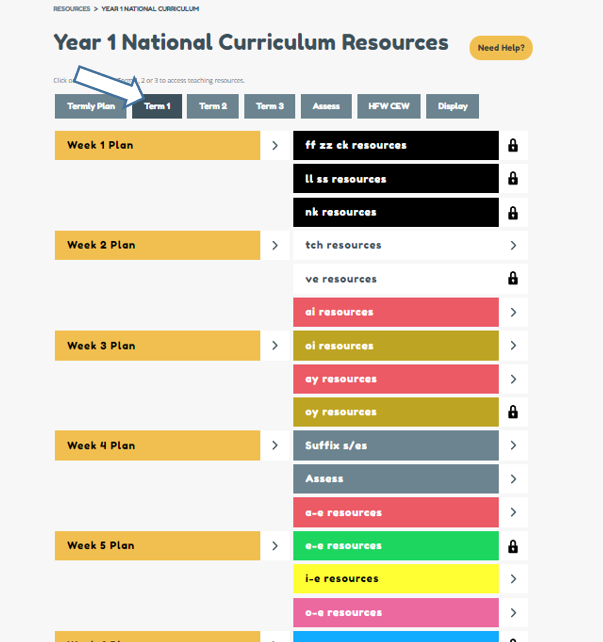Viewport: 603px width, 642px height.
Task: Go to the Display tab
Action: point(453,106)
